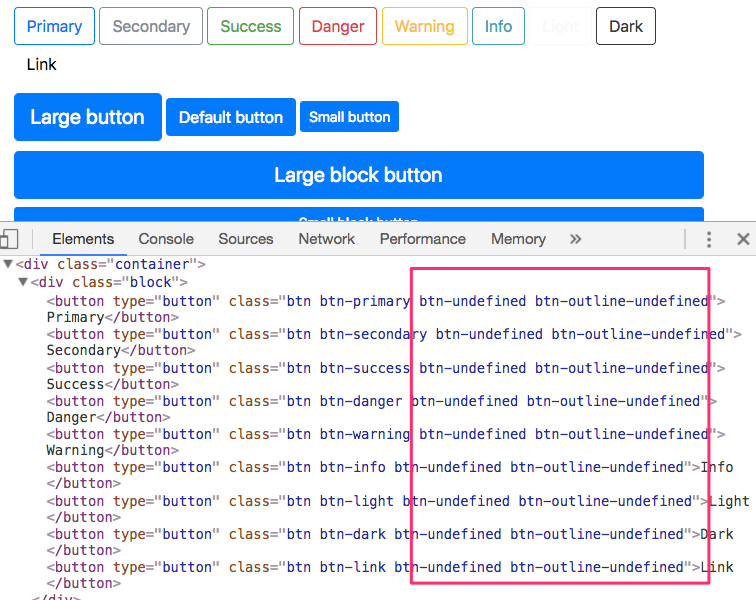The width and height of the screenshot is (756, 600).
Task: Select the btn-secondary button element line
Action: pyautogui.click(x=394, y=334)
